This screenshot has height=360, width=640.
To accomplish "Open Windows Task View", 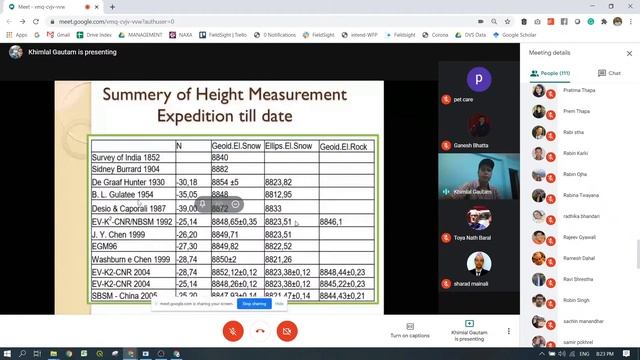I will pyautogui.click(x=37, y=353).
